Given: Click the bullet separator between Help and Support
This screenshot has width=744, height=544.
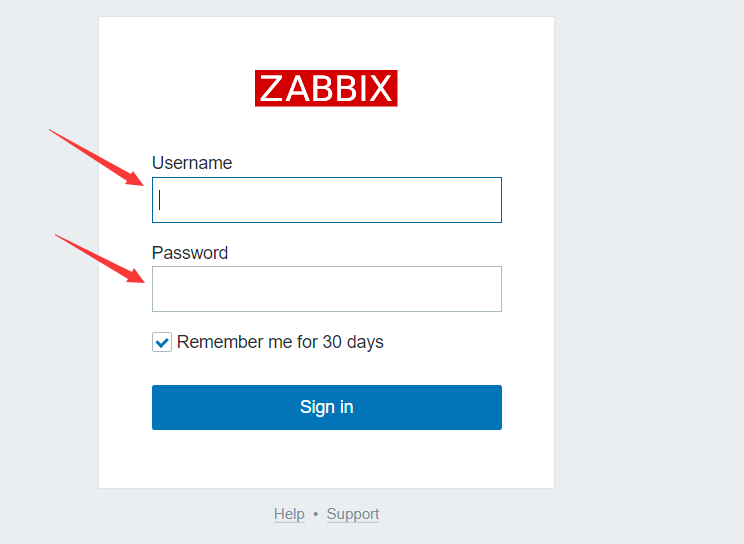Looking at the screenshot, I should coord(315,514).
